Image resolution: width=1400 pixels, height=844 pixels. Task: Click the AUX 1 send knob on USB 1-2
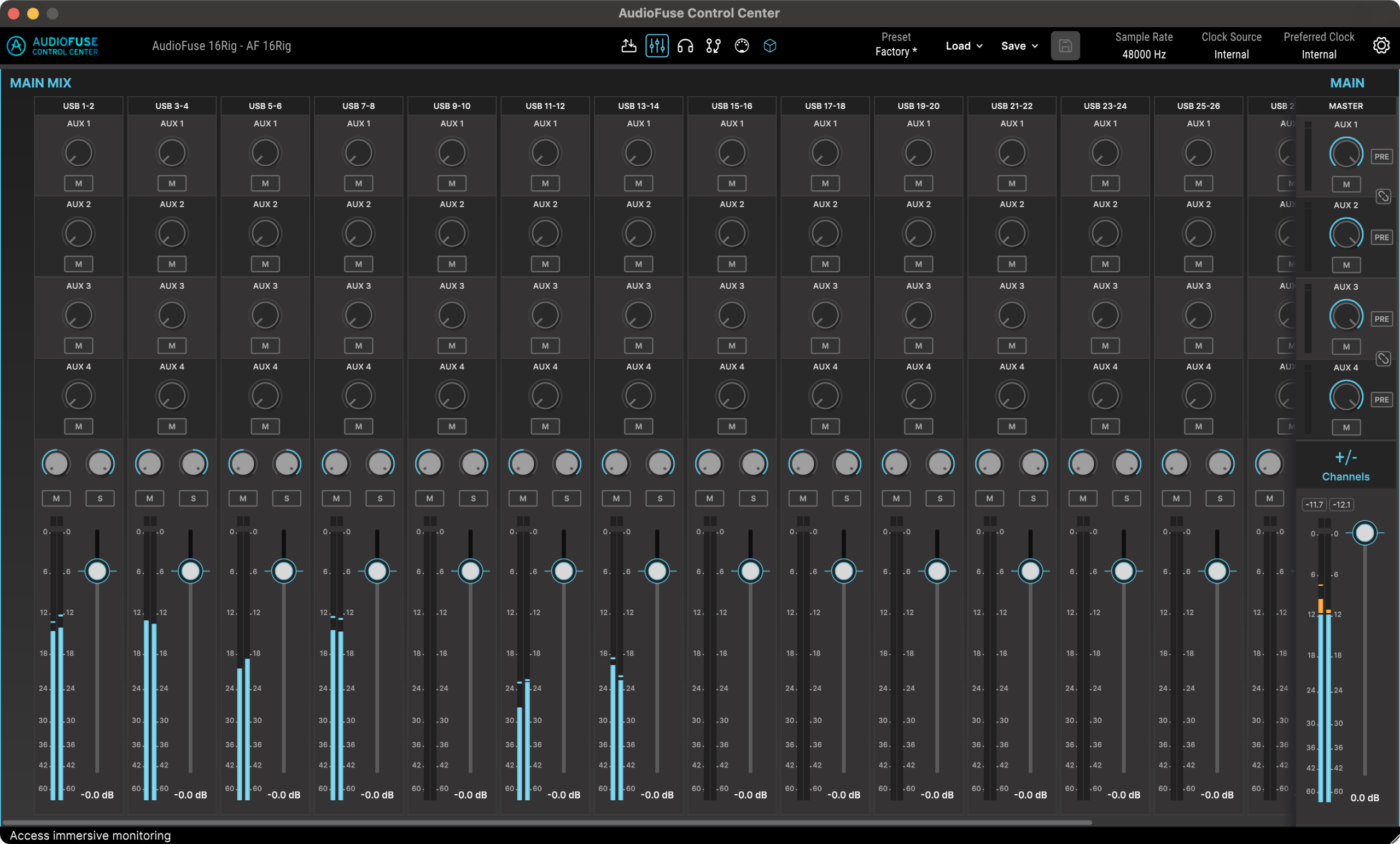tap(78, 153)
